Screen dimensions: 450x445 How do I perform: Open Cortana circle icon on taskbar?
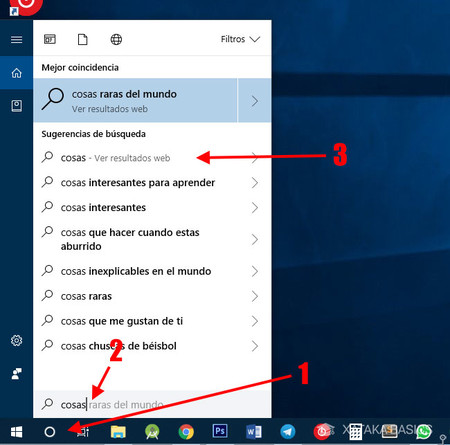(50, 432)
